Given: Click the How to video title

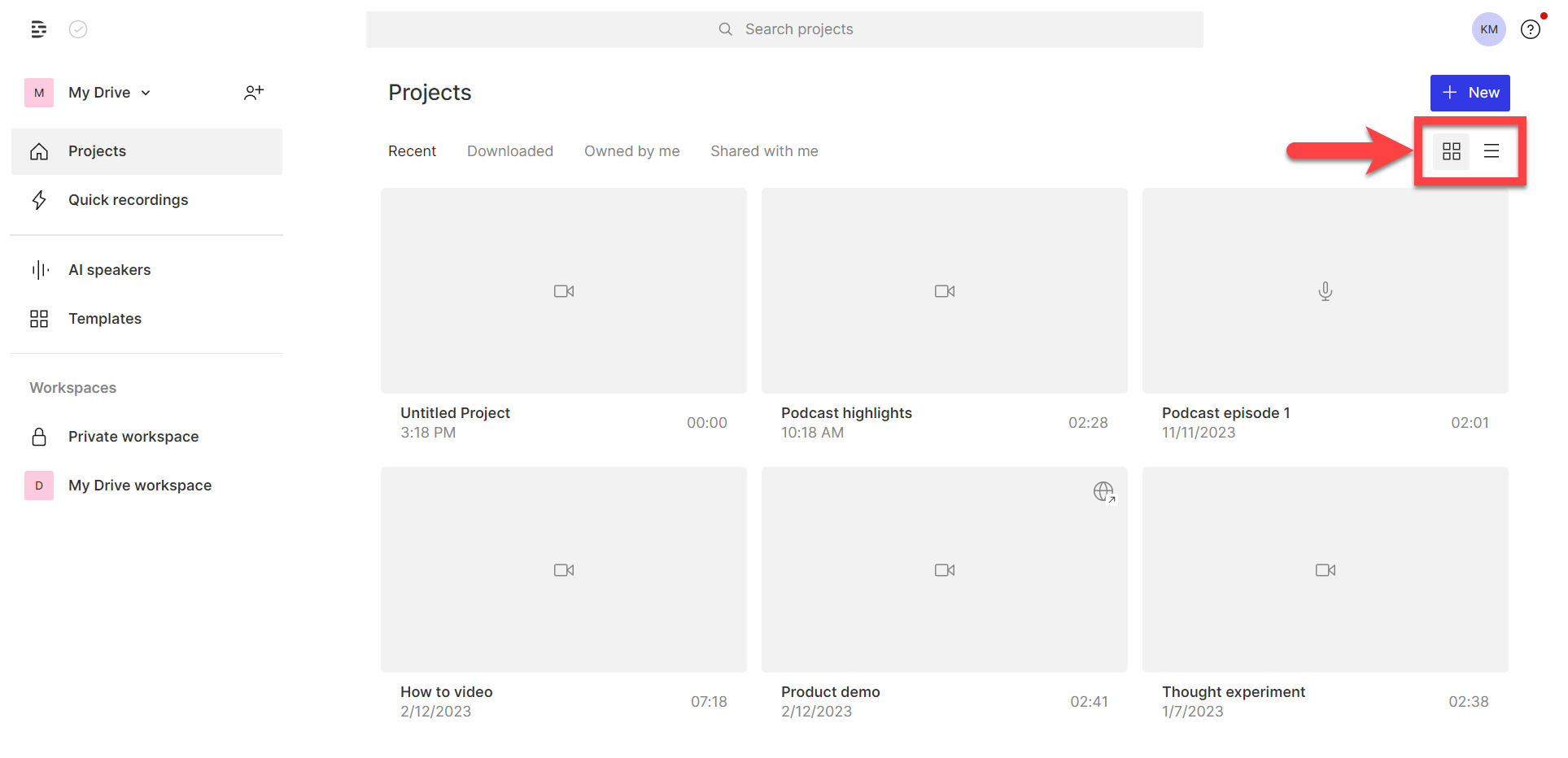Looking at the screenshot, I should [446, 692].
